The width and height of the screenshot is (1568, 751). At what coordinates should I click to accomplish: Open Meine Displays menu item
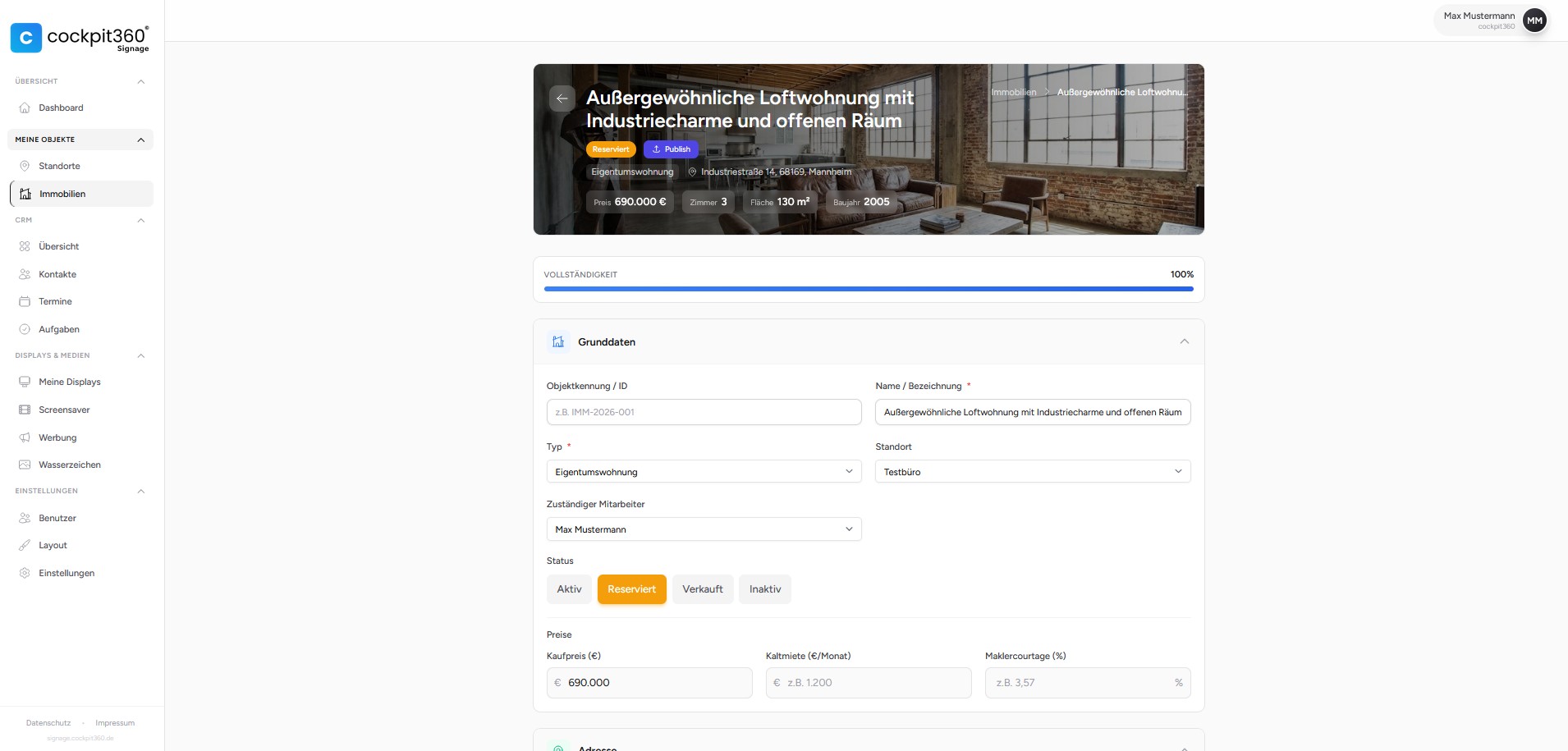point(81,382)
